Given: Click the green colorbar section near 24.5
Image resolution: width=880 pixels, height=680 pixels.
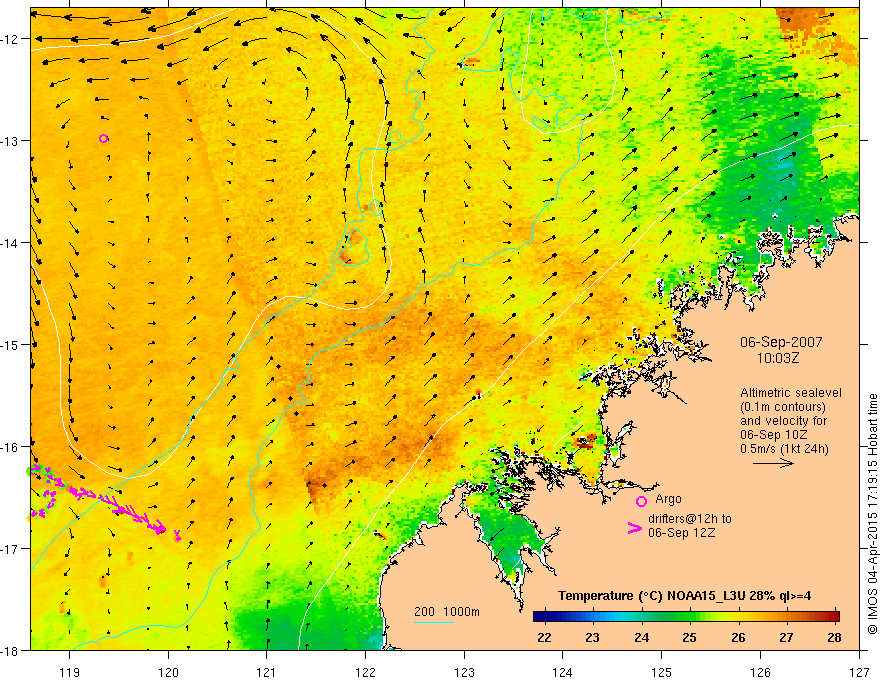Looking at the screenshot, I should tap(666, 616).
